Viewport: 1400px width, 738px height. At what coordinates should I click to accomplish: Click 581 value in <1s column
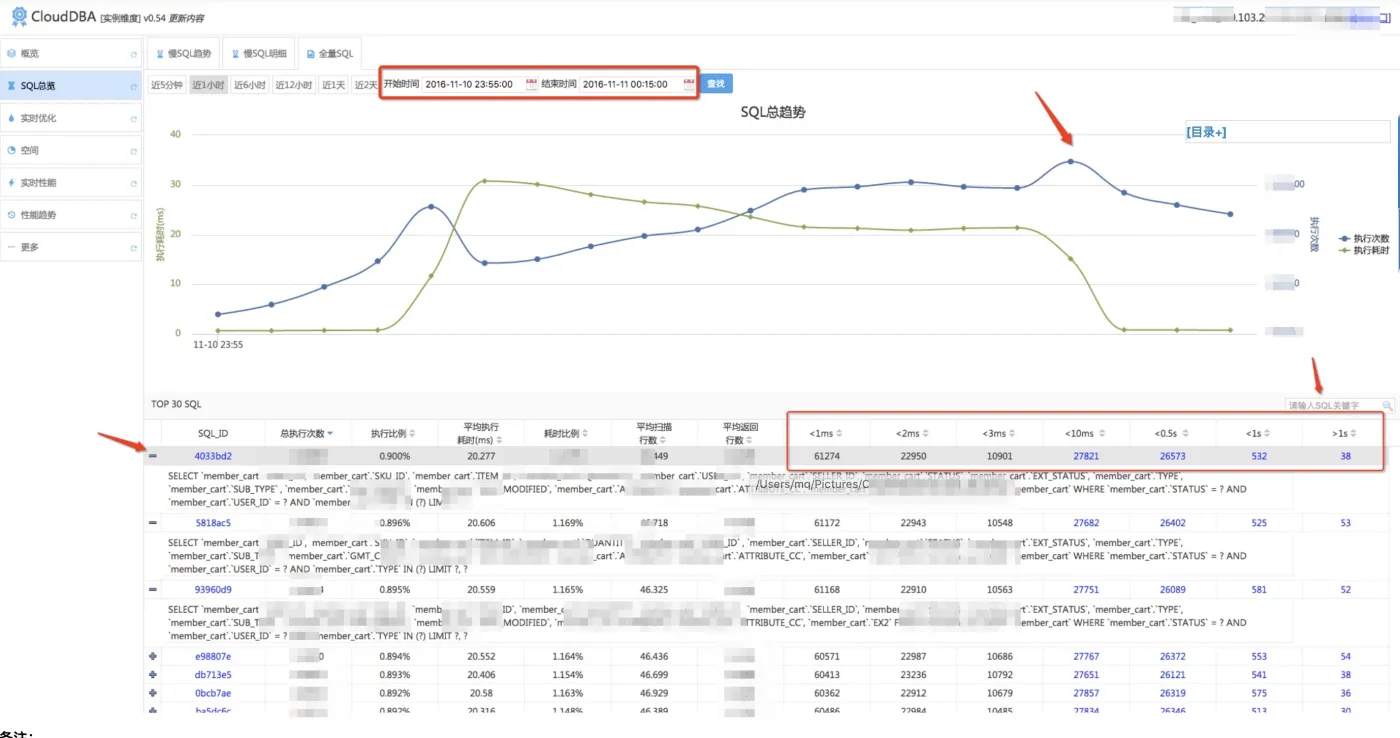(1259, 590)
